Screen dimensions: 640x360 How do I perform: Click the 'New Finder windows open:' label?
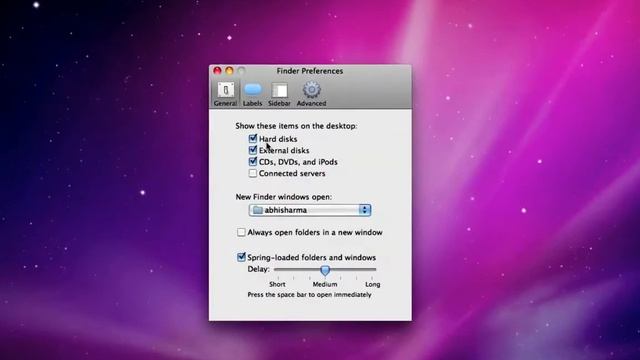pyautogui.click(x=284, y=197)
